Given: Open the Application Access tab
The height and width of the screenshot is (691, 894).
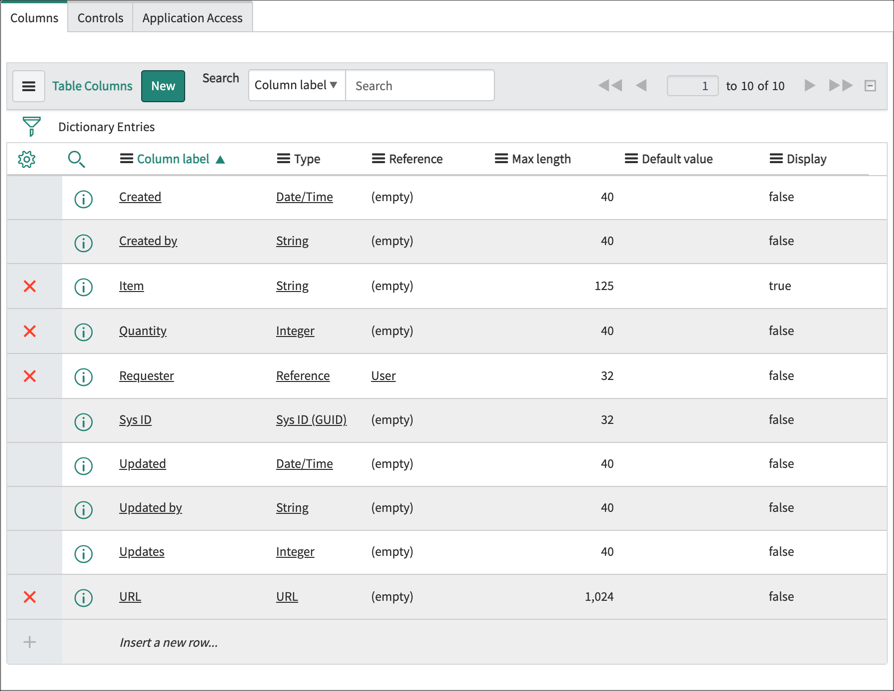Looking at the screenshot, I should (x=192, y=17).
